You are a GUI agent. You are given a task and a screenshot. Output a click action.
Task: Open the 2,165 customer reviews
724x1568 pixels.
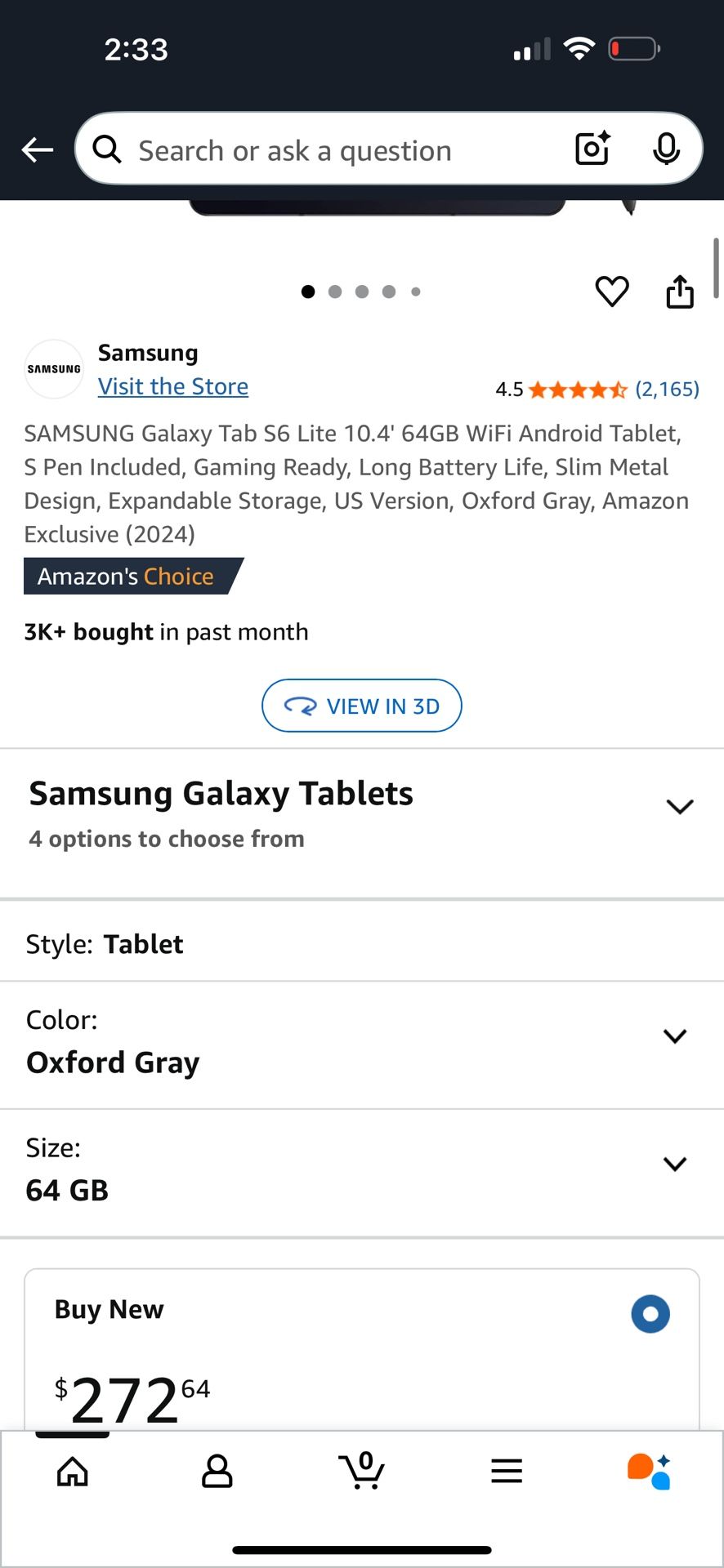667,389
